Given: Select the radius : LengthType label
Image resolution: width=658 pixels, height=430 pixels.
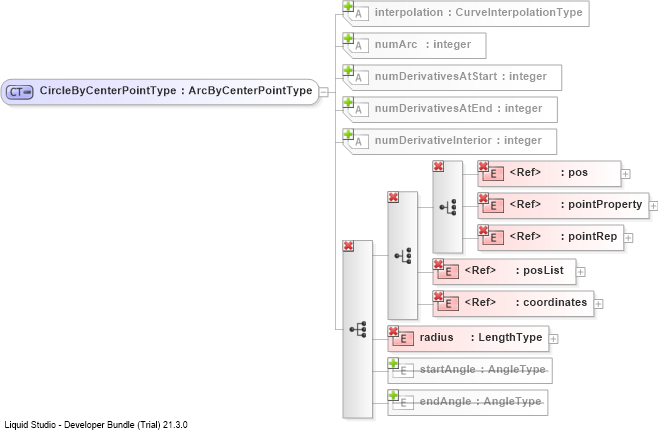Looking at the screenshot, I should tap(481, 337).
